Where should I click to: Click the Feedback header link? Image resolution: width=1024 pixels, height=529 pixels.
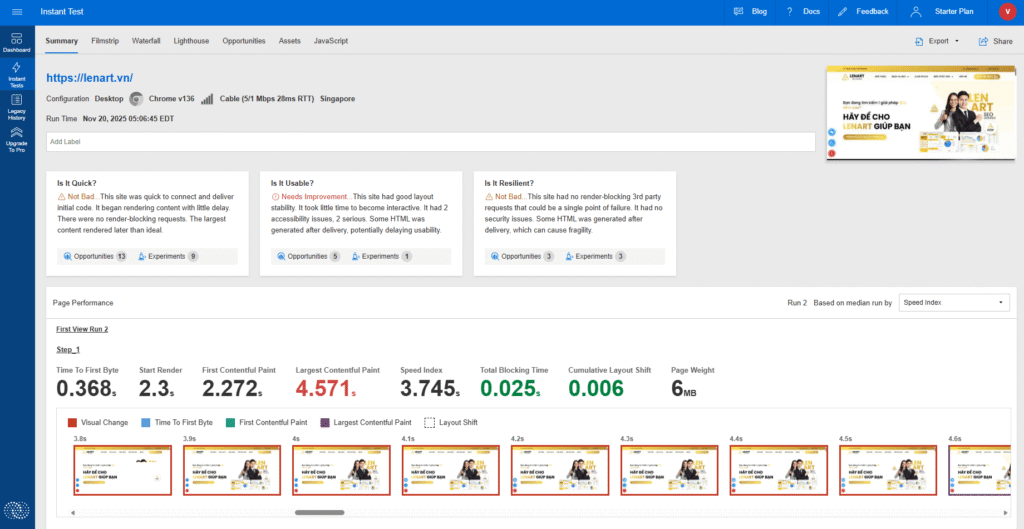(x=872, y=12)
